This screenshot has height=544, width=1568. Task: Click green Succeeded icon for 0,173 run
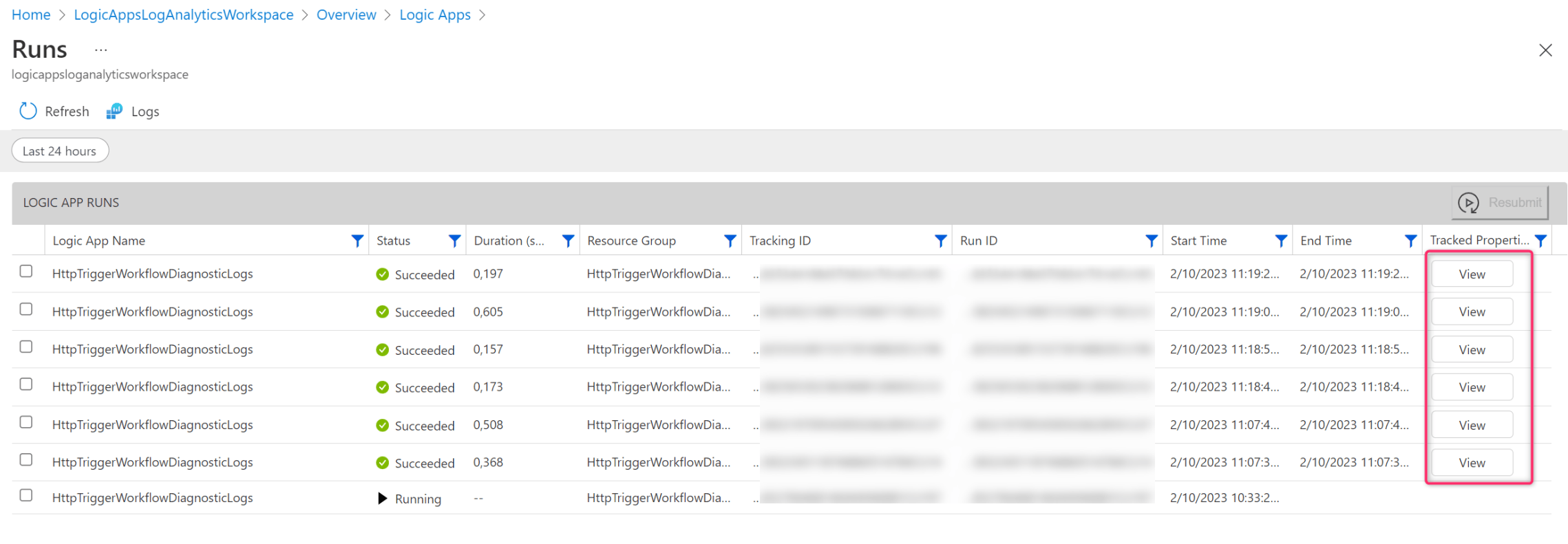(383, 387)
